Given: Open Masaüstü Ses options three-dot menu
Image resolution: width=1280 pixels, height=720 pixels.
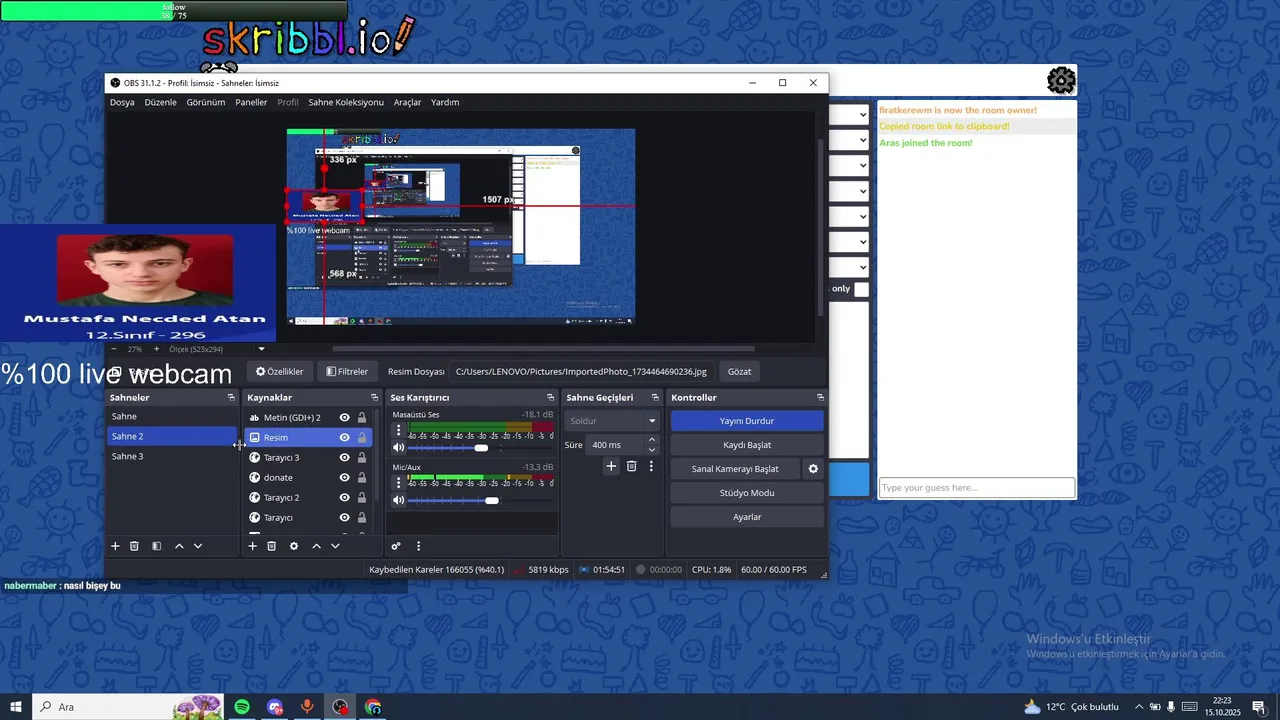Looking at the screenshot, I should [398, 430].
